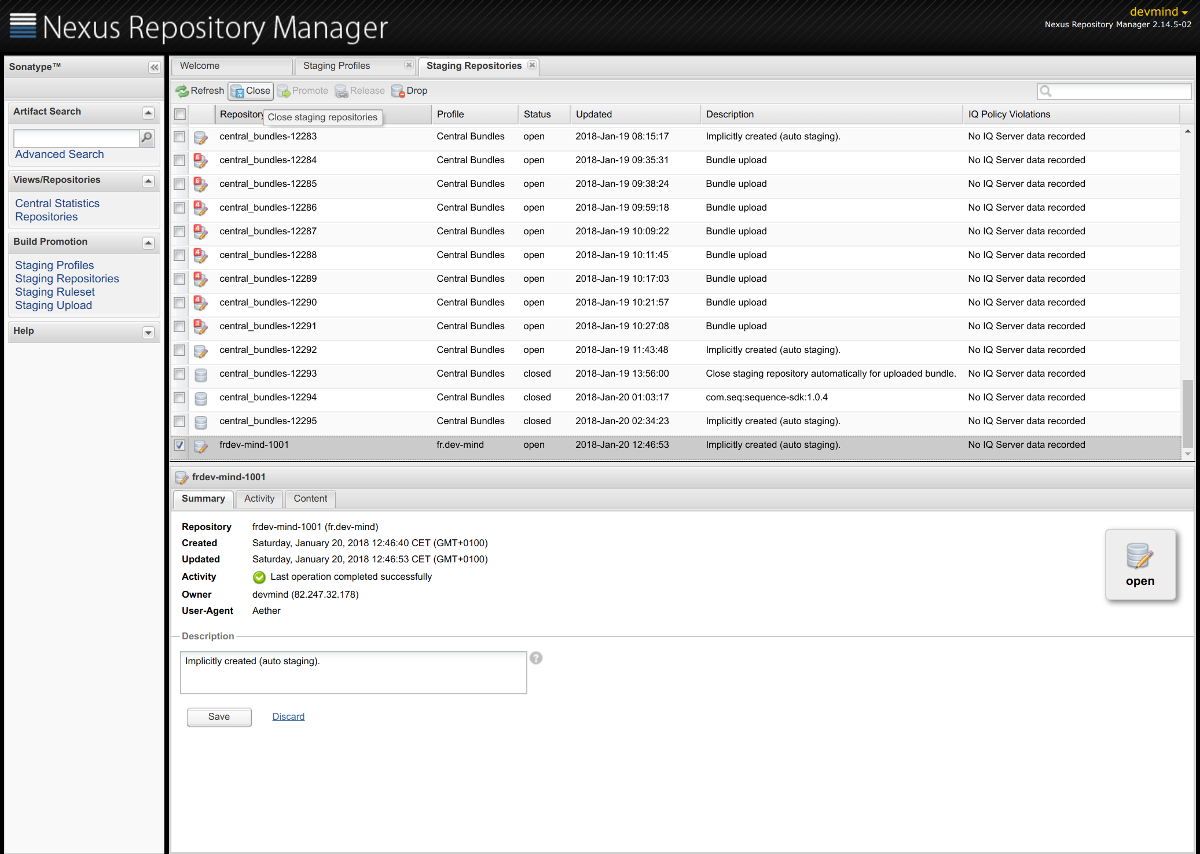Toggle the select-all header checkbox
Screen dimensions: 1200x854
180,114
